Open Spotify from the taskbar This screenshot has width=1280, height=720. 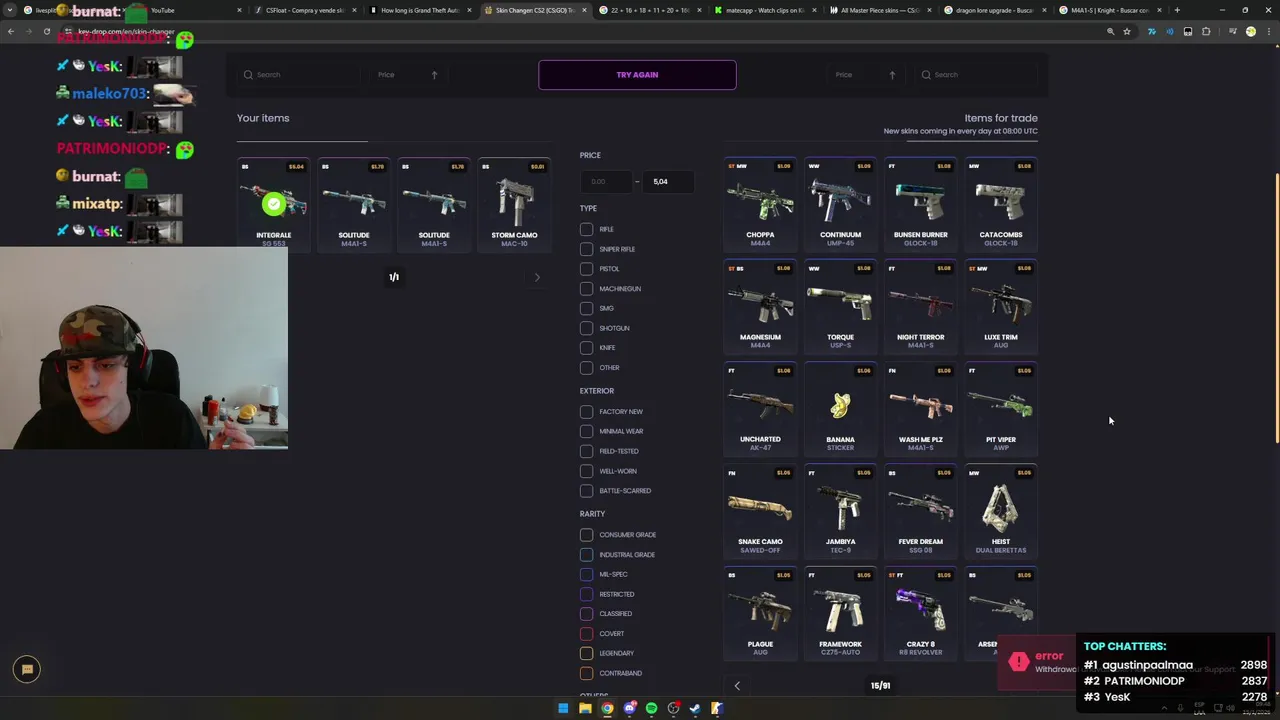(651, 708)
